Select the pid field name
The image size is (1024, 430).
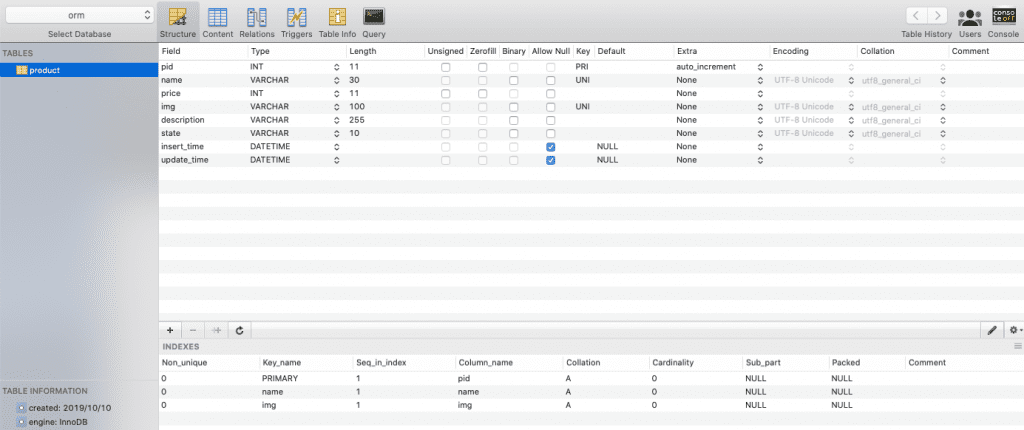tap(167, 67)
